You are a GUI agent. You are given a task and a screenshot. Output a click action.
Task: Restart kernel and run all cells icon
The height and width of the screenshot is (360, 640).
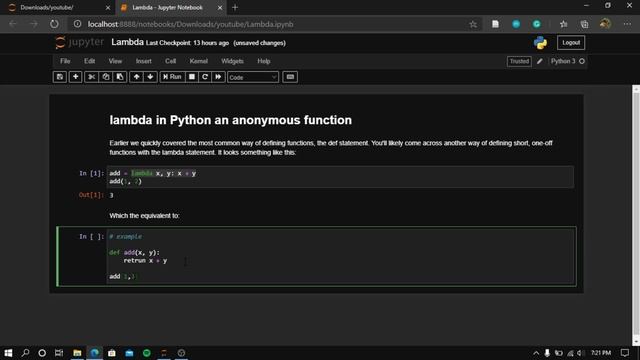pyautogui.click(x=218, y=77)
